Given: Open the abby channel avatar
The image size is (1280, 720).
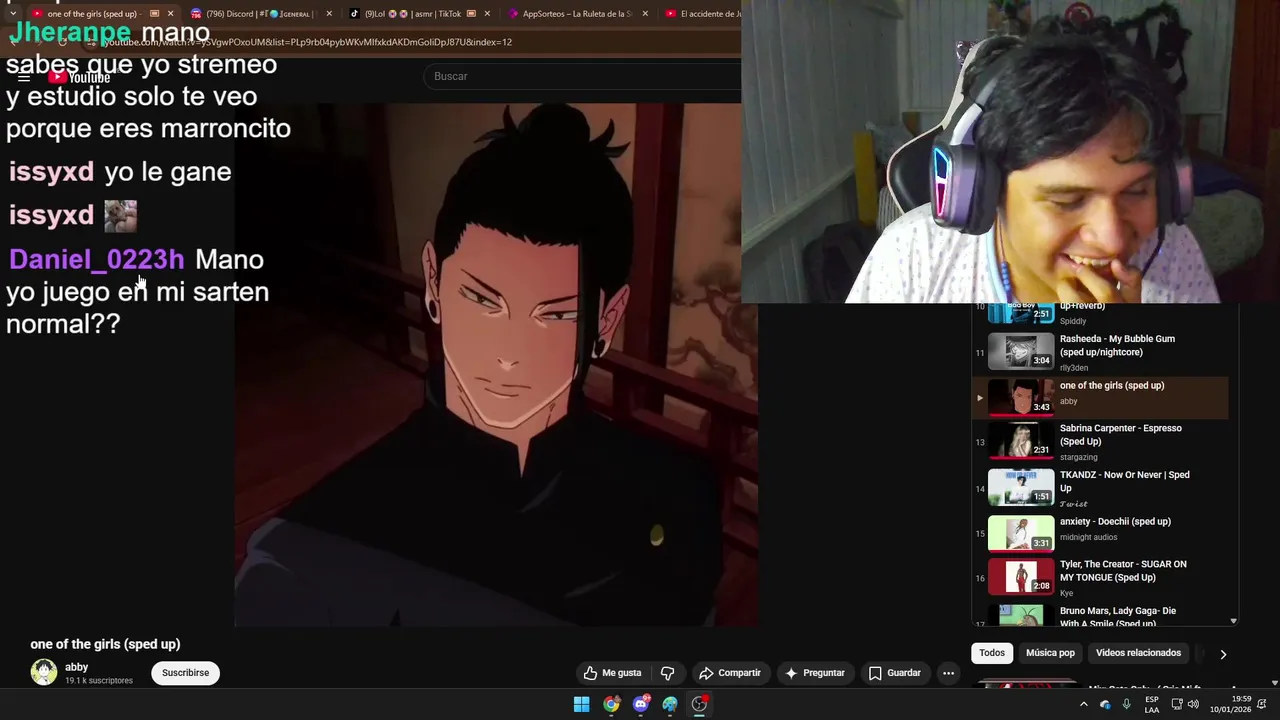Looking at the screenshot, I should pyautogui.click(x=44, y=672).
